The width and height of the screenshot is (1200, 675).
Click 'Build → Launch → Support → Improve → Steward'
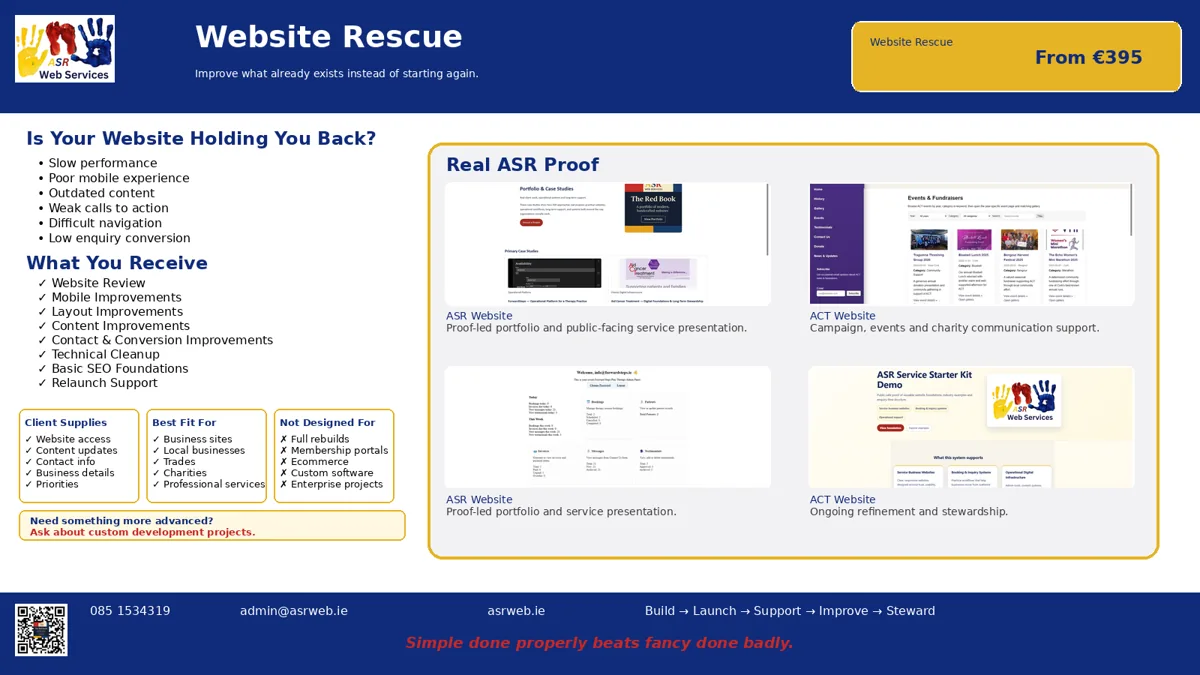(x=790, y=611)
